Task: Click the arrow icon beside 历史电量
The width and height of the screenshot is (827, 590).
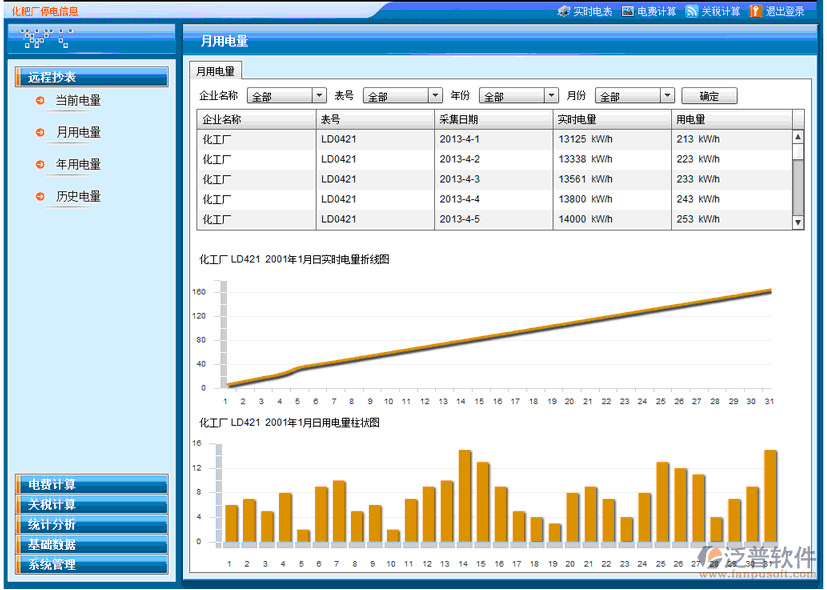Action: tap(40, 197)
